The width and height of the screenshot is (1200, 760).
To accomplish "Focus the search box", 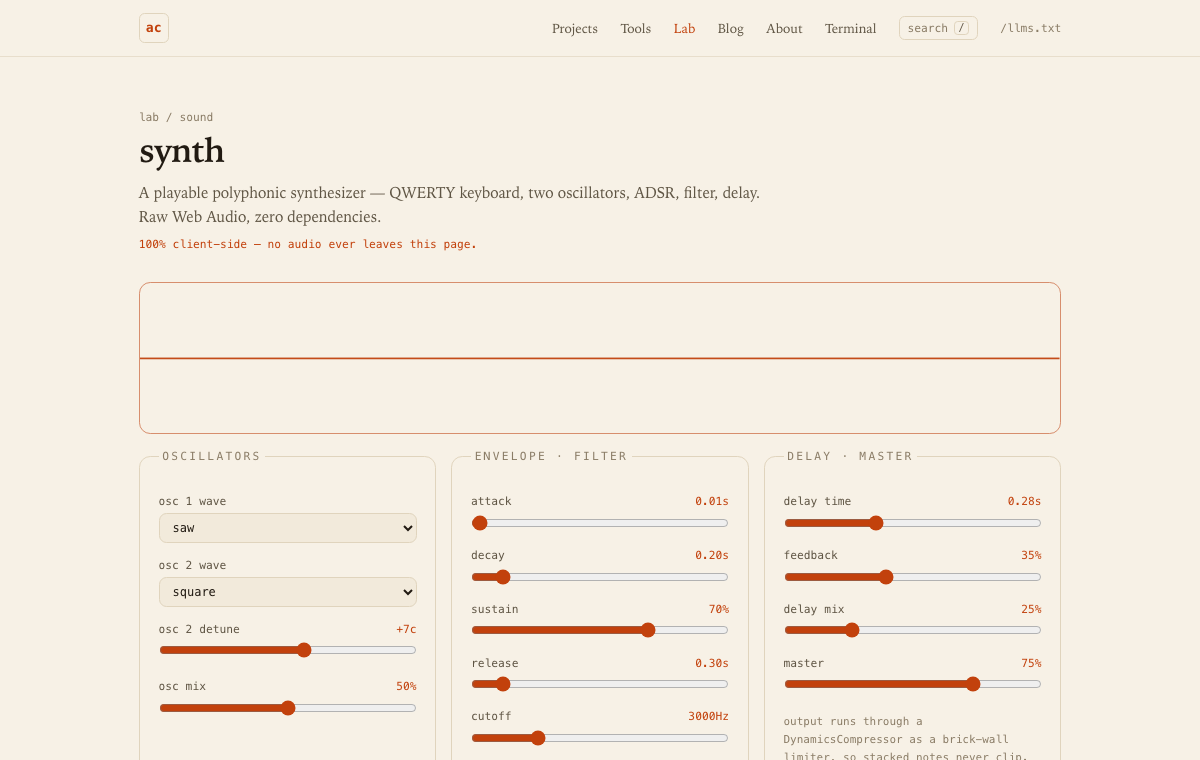I will pos(938,28).
